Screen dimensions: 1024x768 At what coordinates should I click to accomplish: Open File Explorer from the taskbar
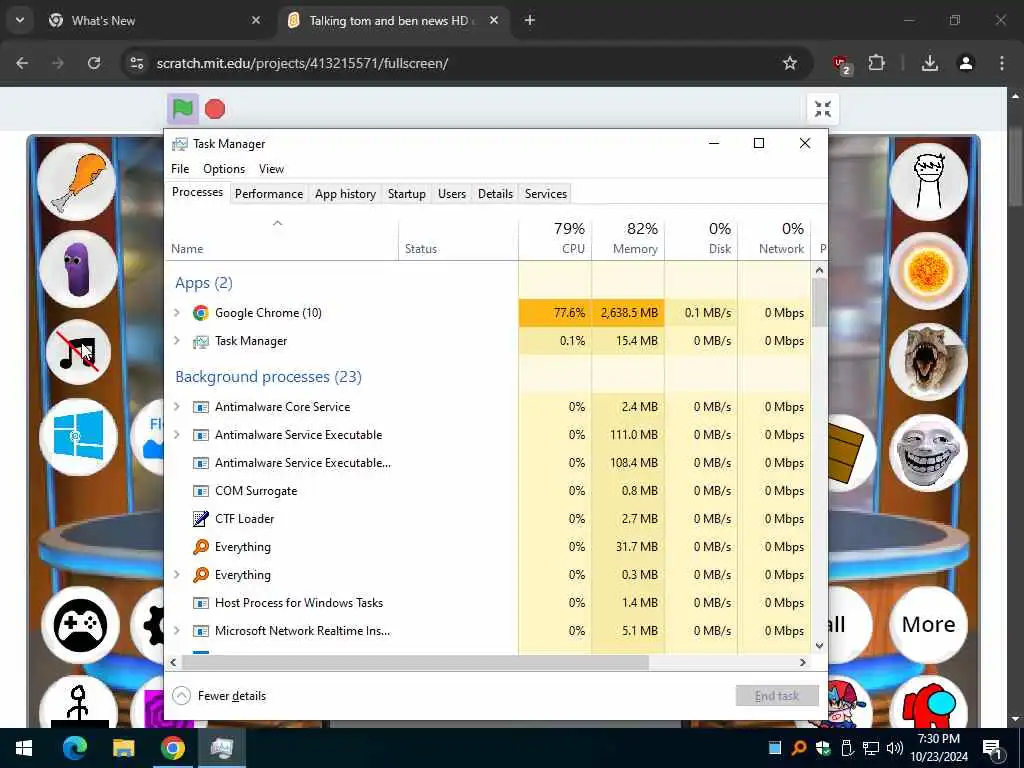click(x=123, y=748)
